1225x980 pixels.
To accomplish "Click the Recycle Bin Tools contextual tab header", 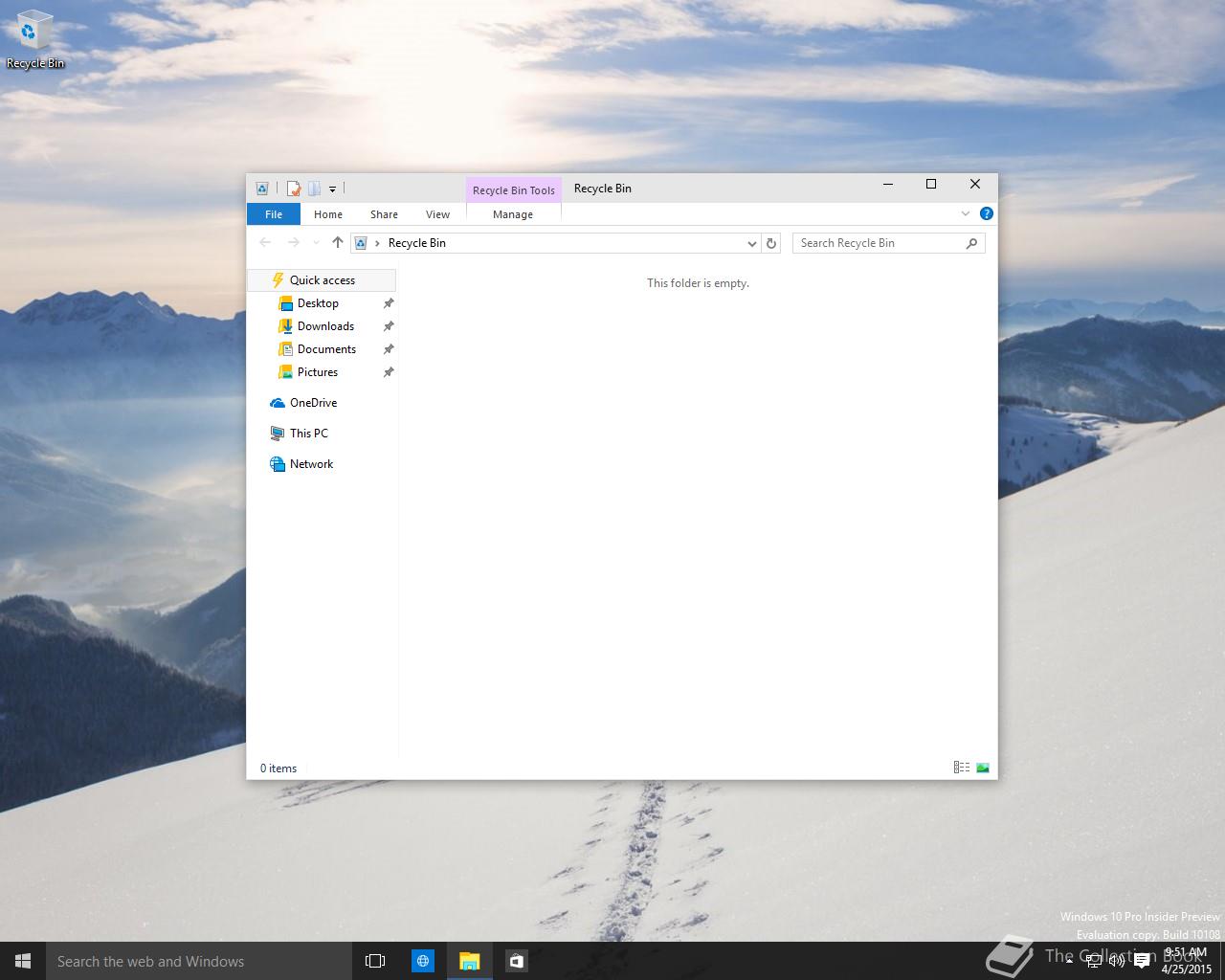I will [x=514, y=189].
